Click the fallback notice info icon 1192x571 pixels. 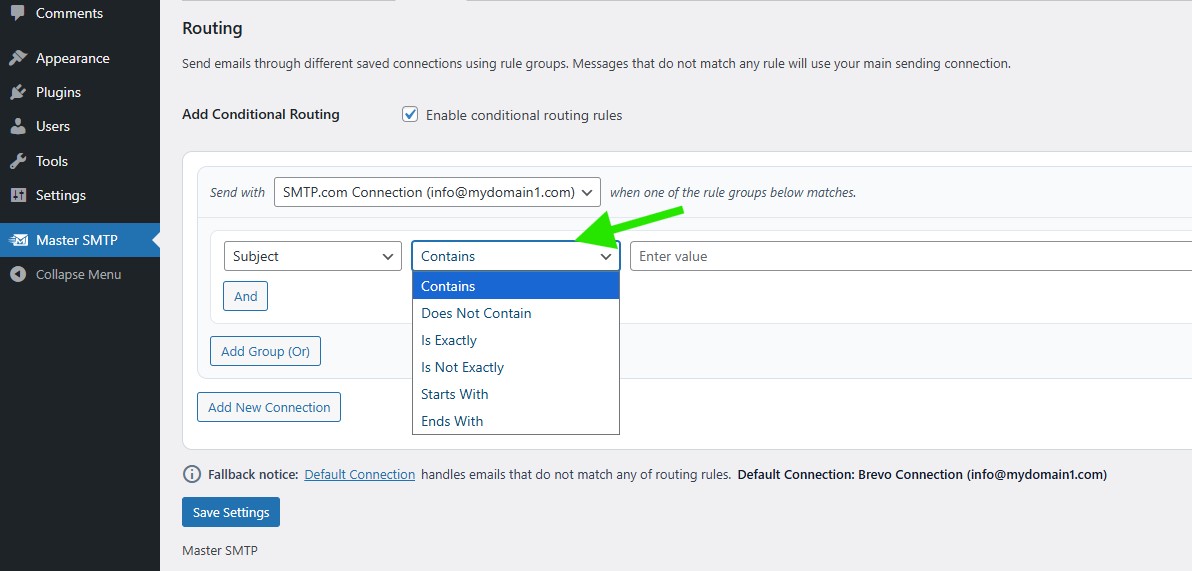191,474
